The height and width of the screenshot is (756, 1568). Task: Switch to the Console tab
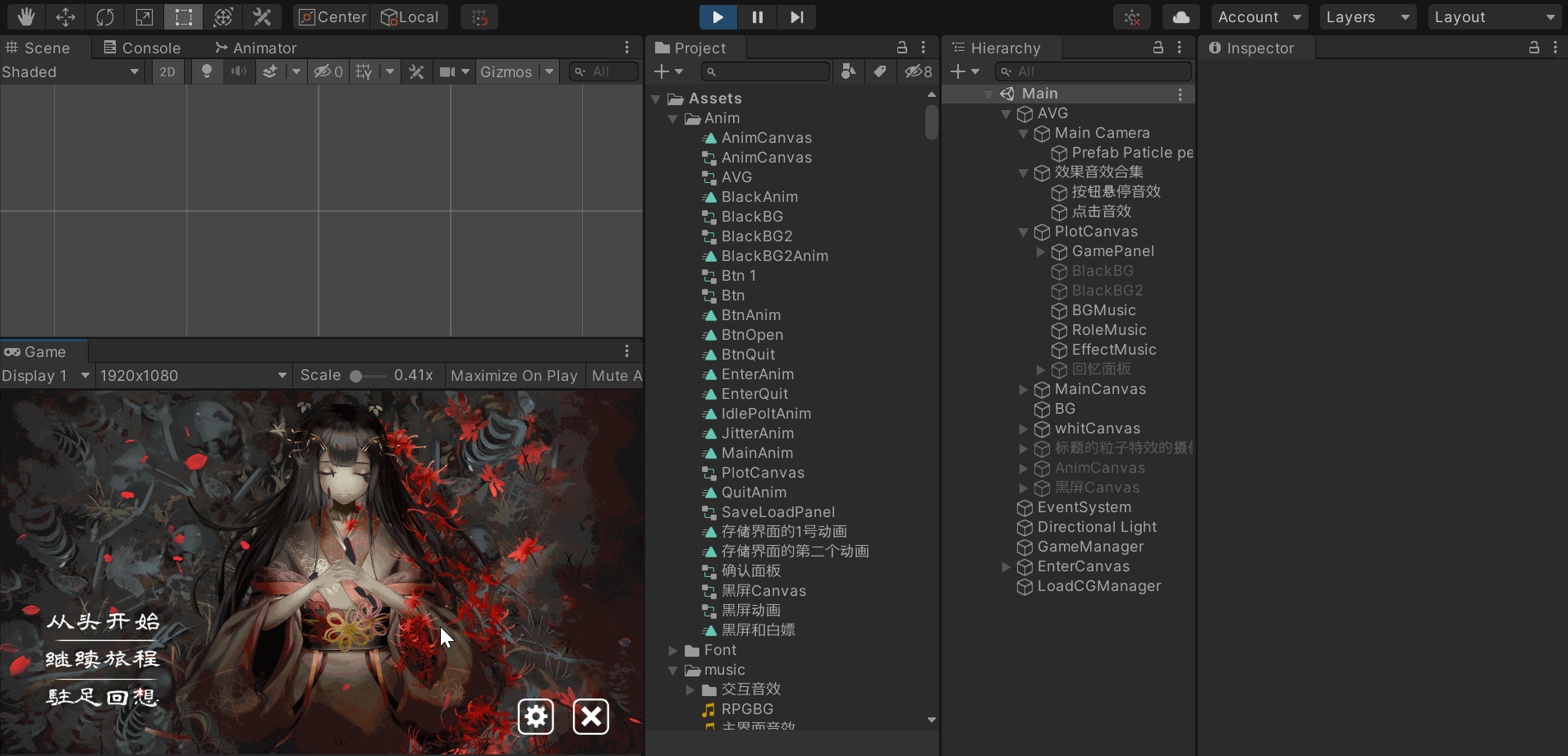coord(142,48)
